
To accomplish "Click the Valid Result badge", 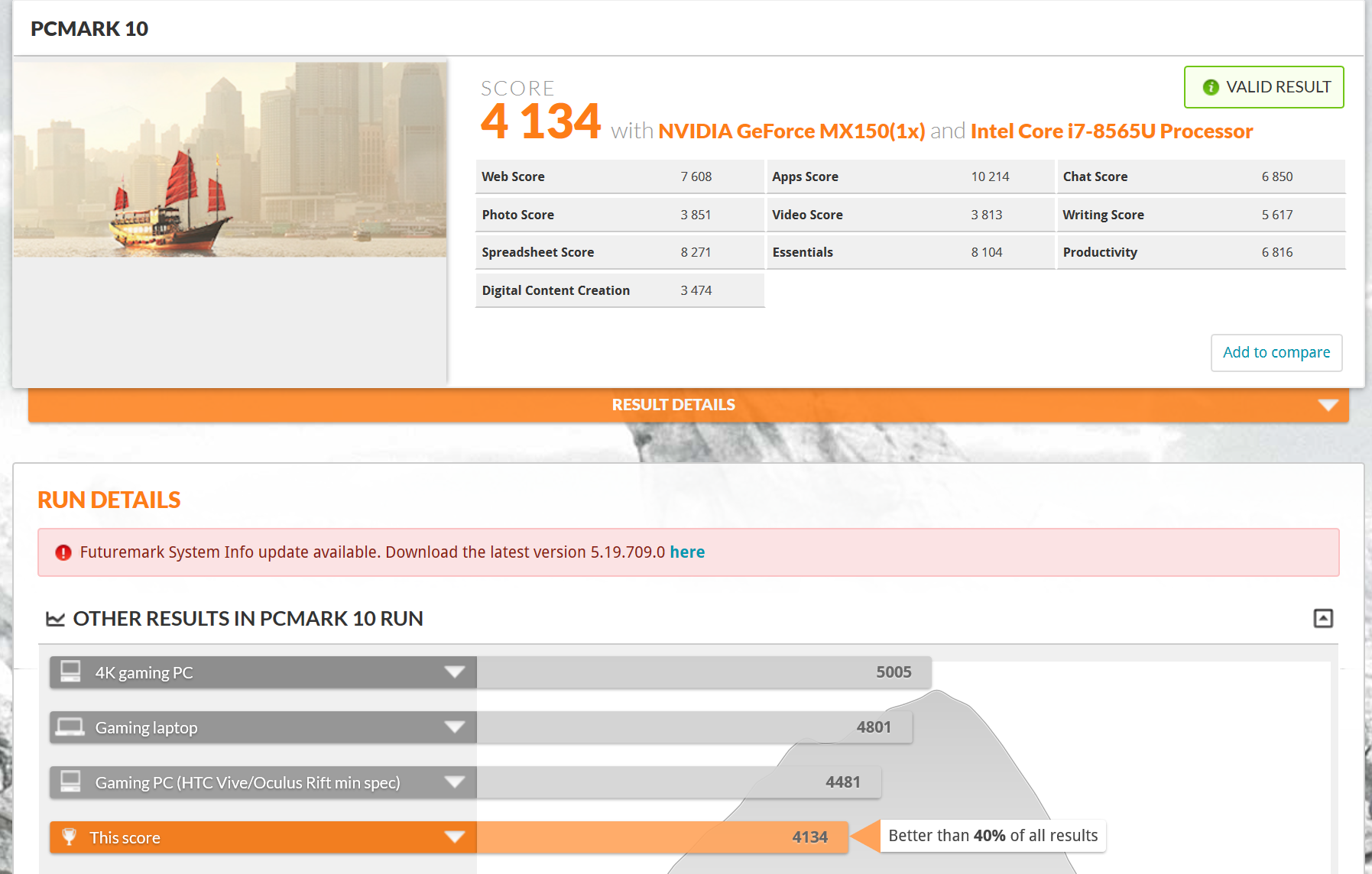I will coord(1264,87).
